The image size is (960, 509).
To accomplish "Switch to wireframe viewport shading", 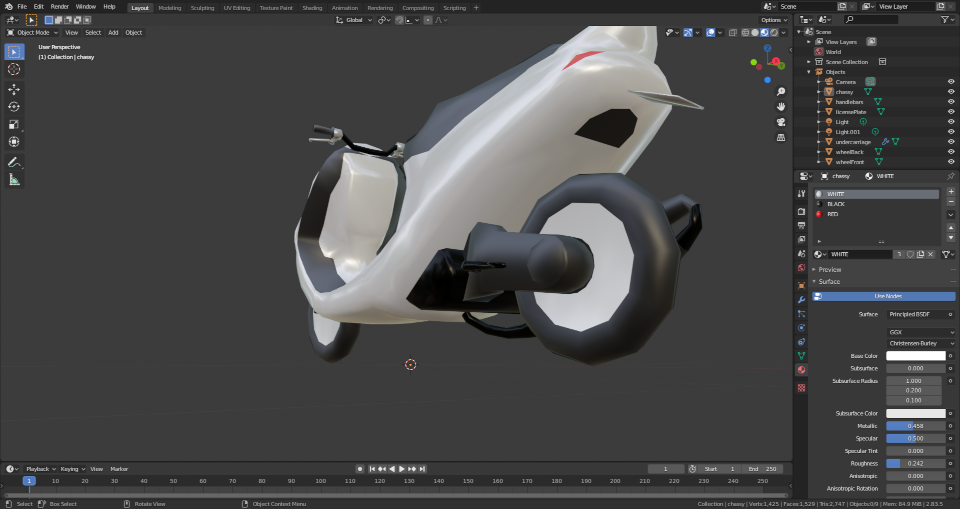I will point(745,32).
